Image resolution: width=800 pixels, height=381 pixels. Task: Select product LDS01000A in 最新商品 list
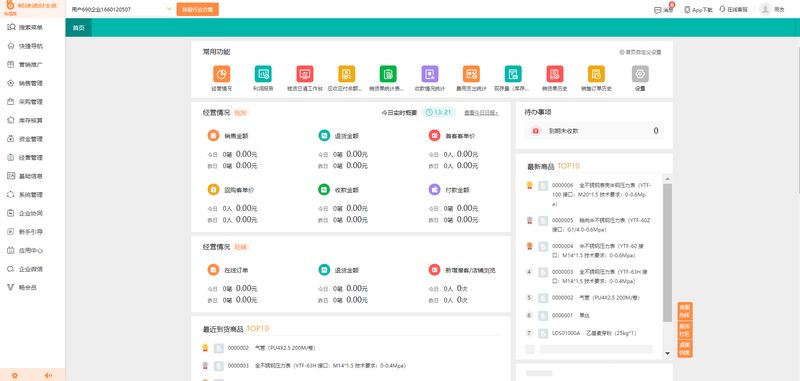pyautogui.click(x=594, y=333)
